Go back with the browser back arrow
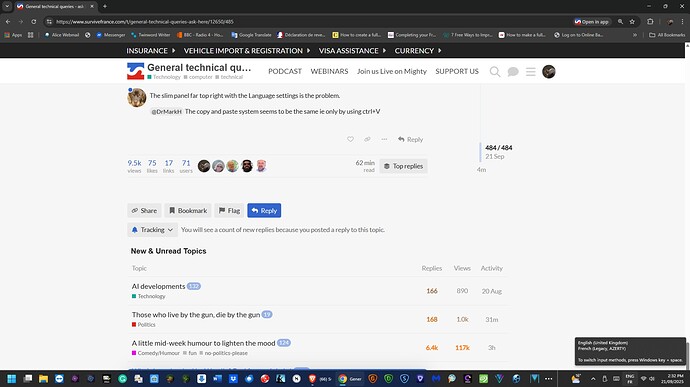 [8, 22]
